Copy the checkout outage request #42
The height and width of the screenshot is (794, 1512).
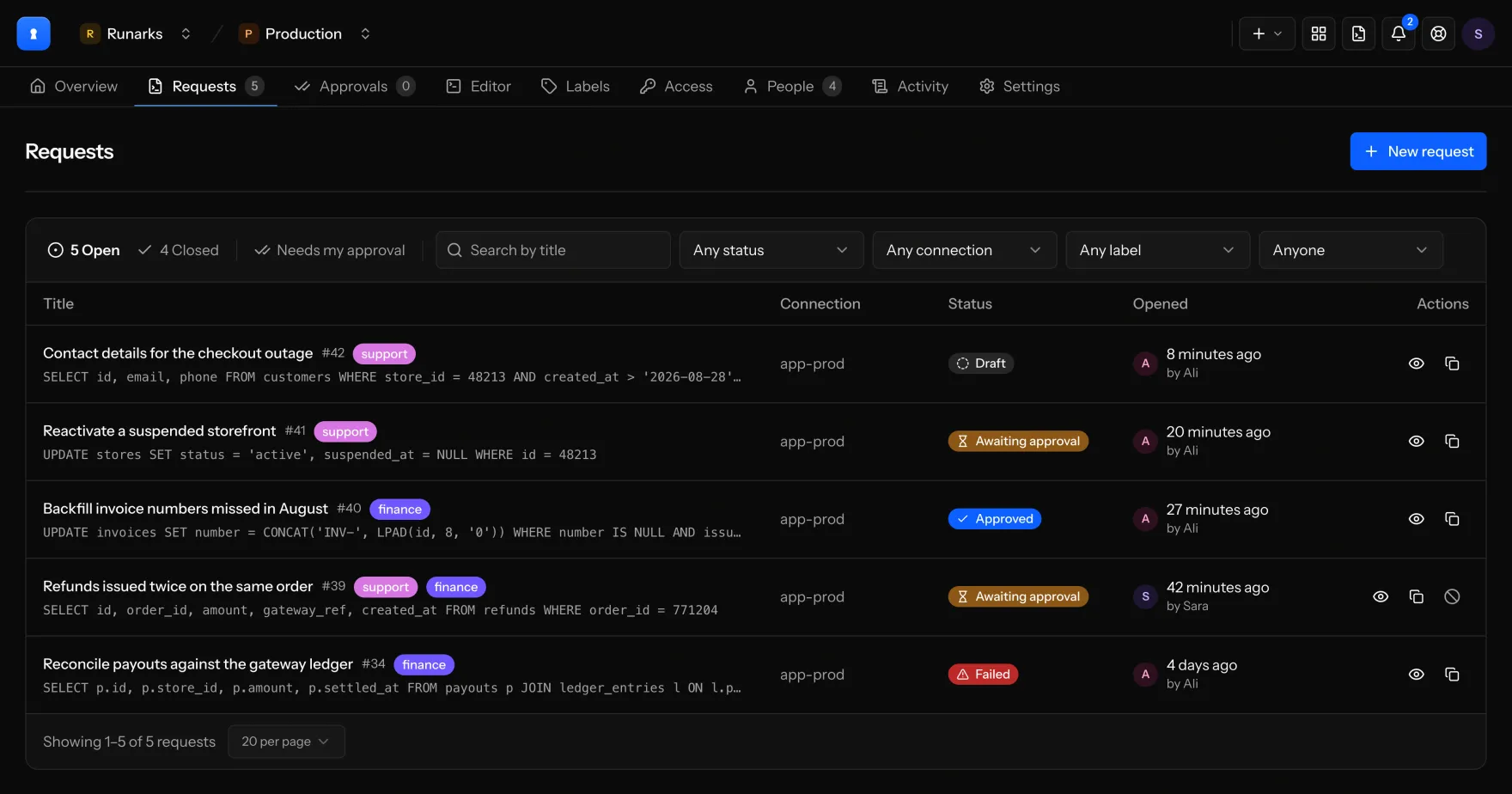click(1452, 363)
